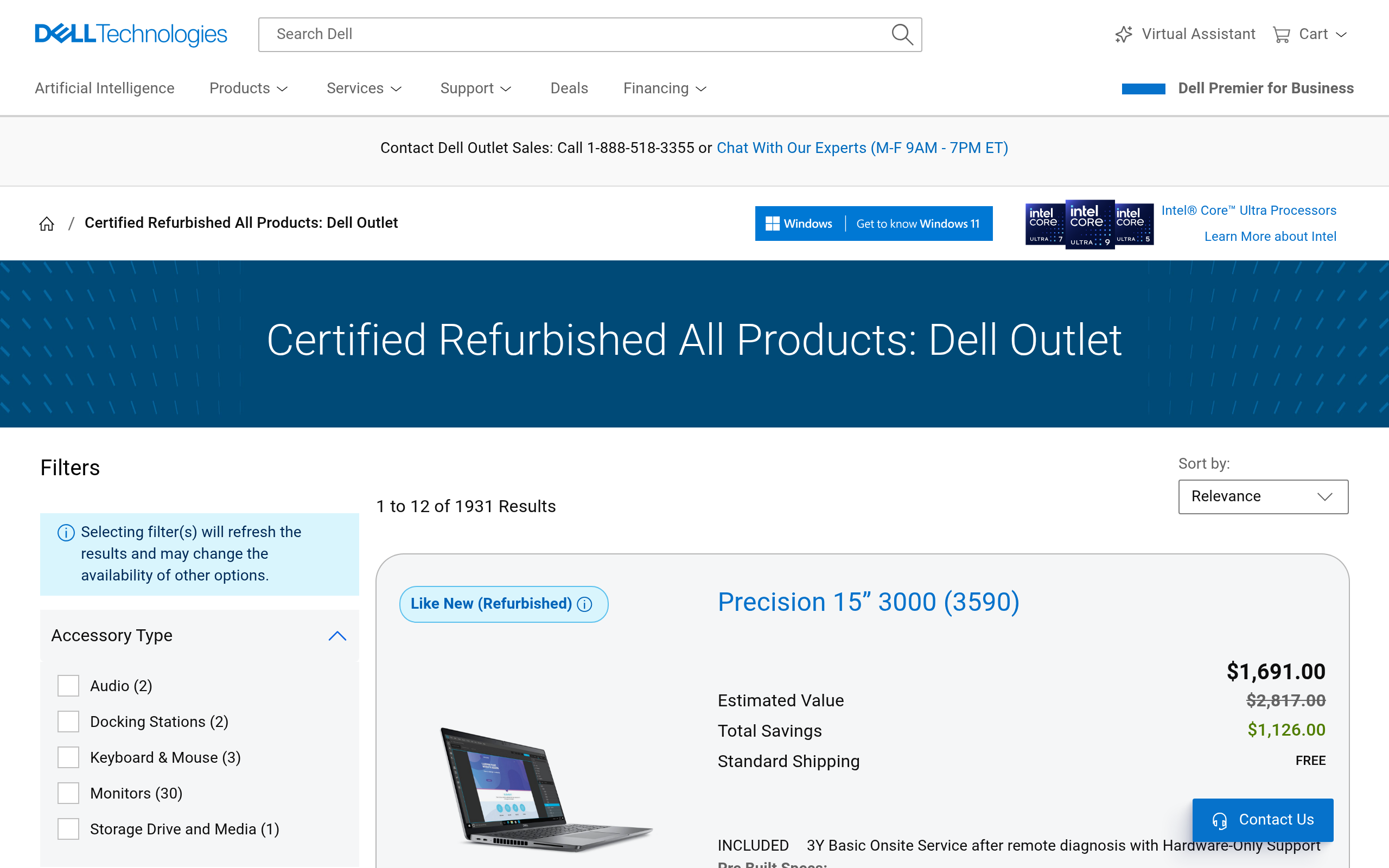Viewport: 1389px width, 868px height.
Task: Open the Sort by Relevance dropdown
Action: tap(1263, 496)
